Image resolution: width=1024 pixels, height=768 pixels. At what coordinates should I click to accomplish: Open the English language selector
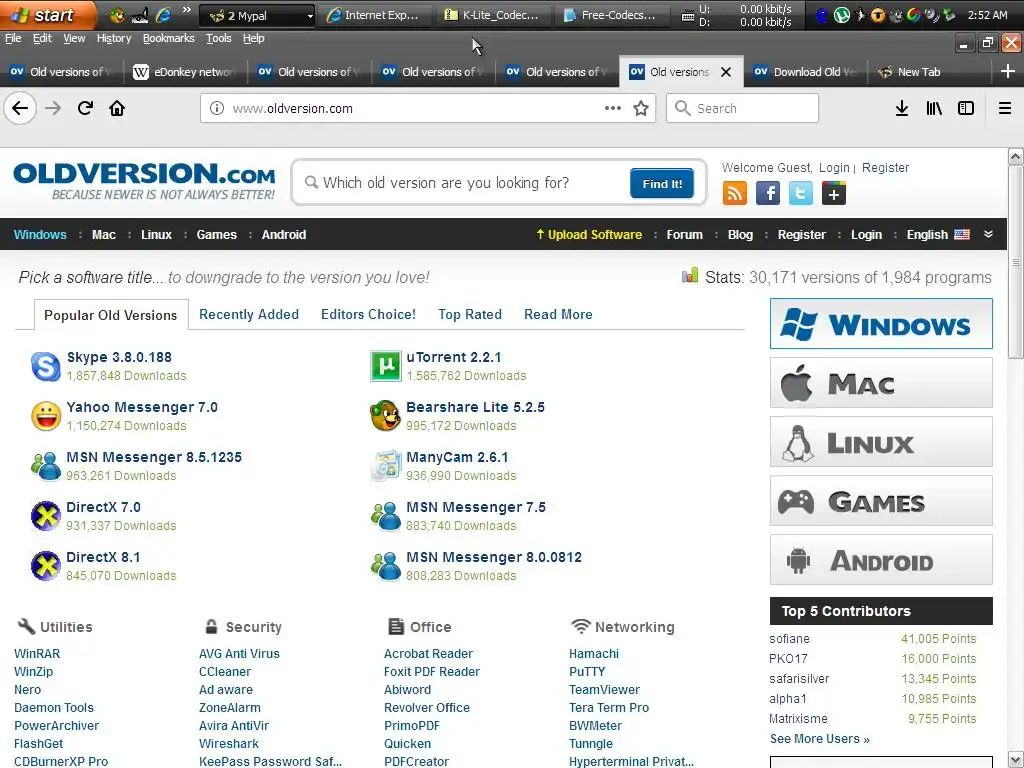pyautogui.click(x=938, y=234)
